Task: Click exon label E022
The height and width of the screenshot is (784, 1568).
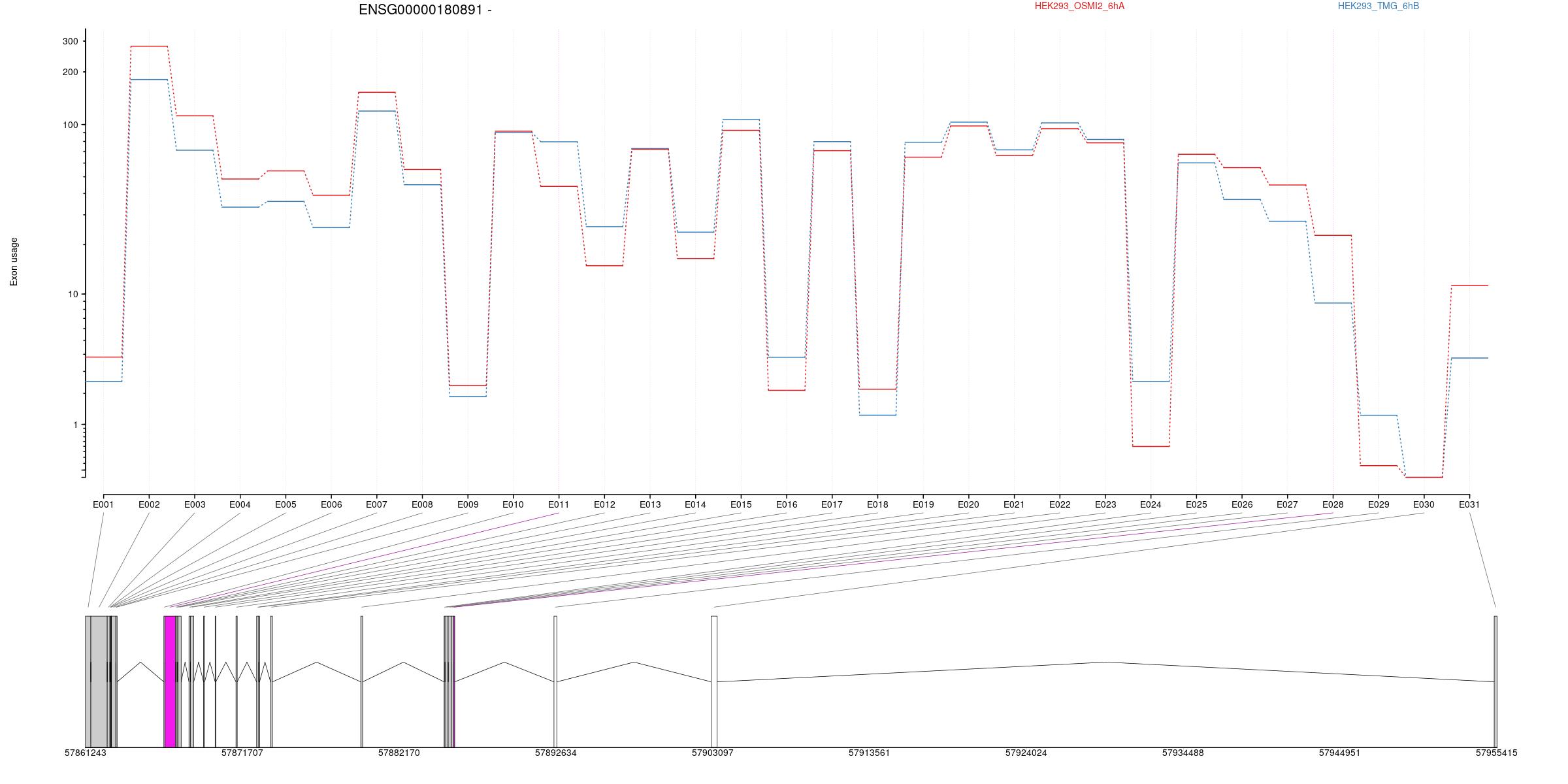Action: tap(1060, 504)
